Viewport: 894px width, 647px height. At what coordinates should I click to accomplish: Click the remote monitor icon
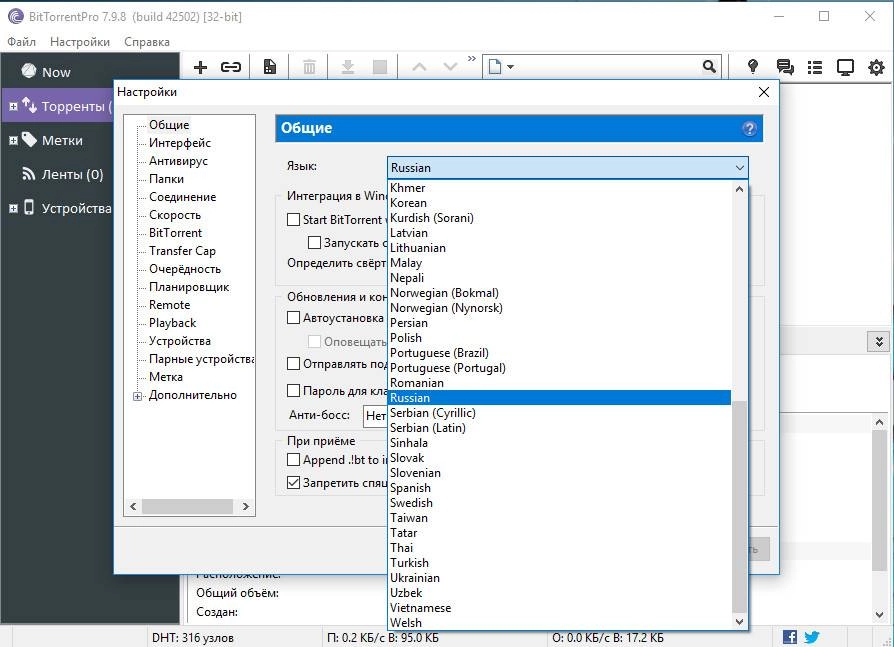click(x=845, y=67)
